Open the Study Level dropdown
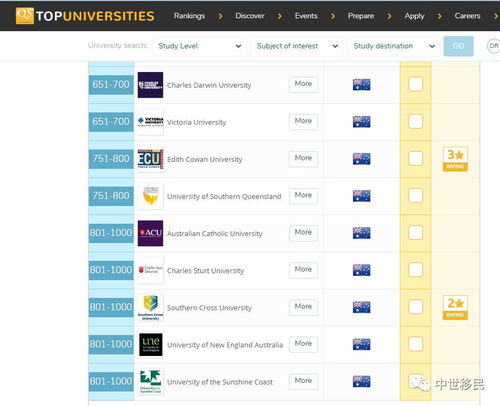The image size is (500, 406). point(199,46)
